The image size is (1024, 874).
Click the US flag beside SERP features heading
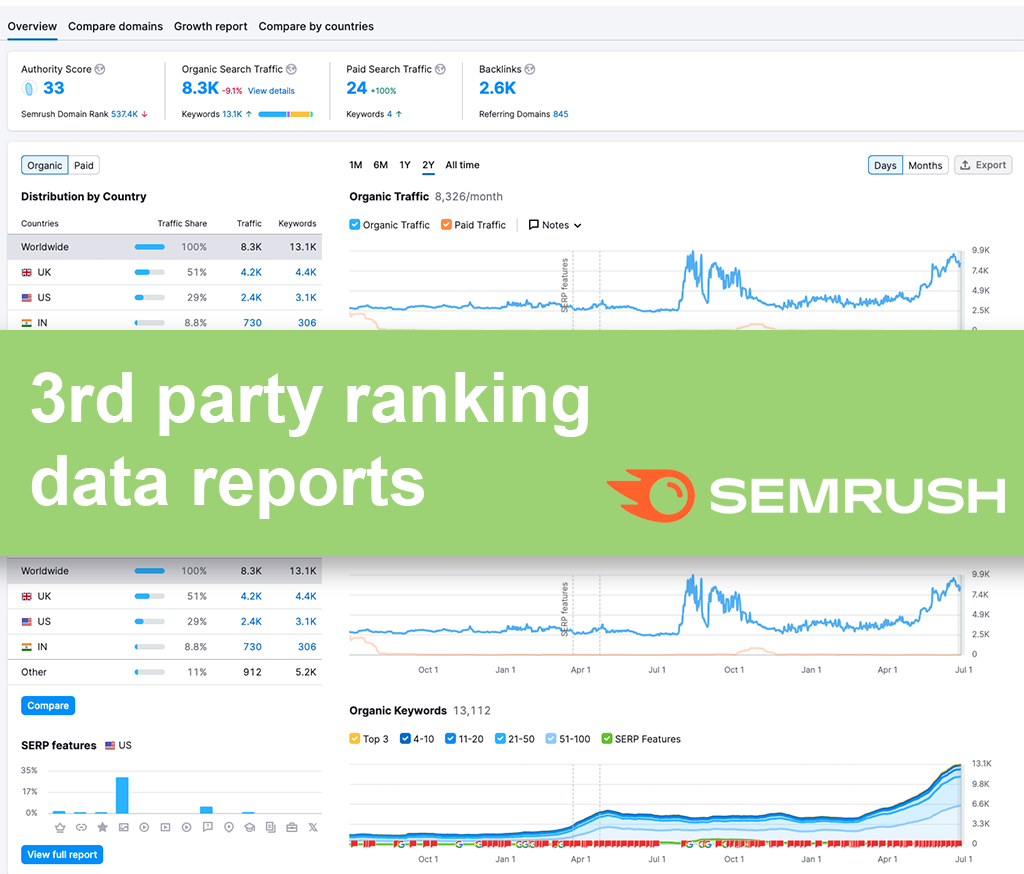click(x=110, y=745)
